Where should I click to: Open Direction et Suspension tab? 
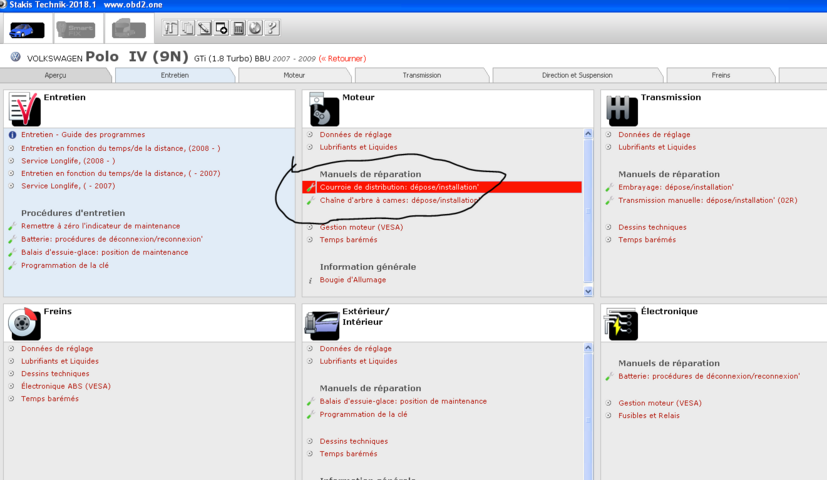(577, 75)
